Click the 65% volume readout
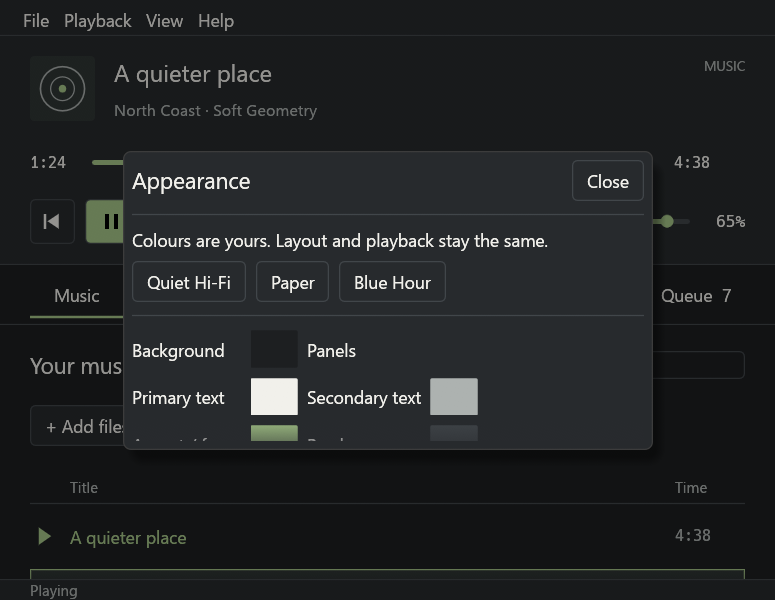The height and width of the screenshot is (600, 775). point(731,221)
